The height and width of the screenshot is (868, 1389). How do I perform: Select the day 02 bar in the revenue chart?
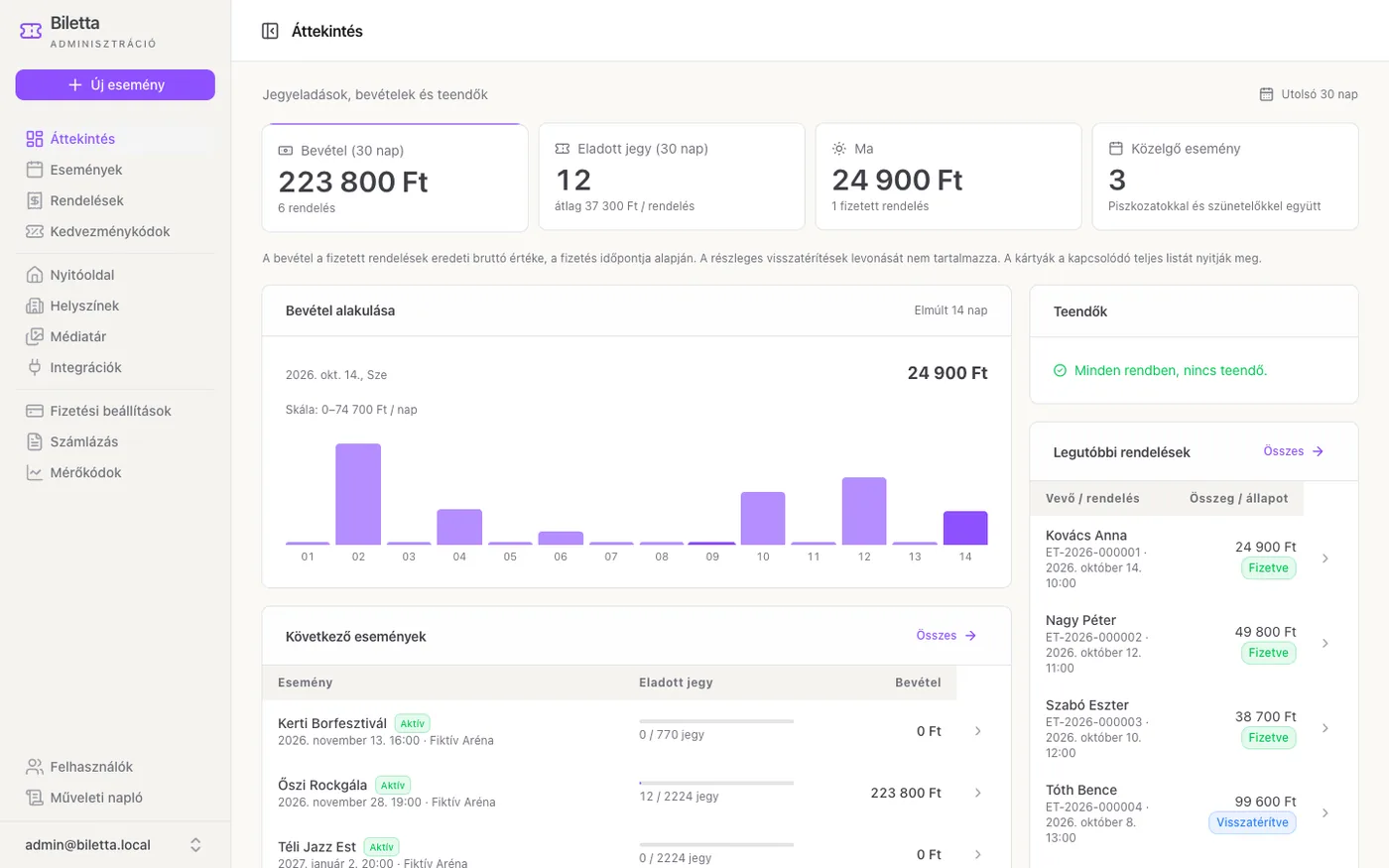pyautogui.click(x=358, y=494)
